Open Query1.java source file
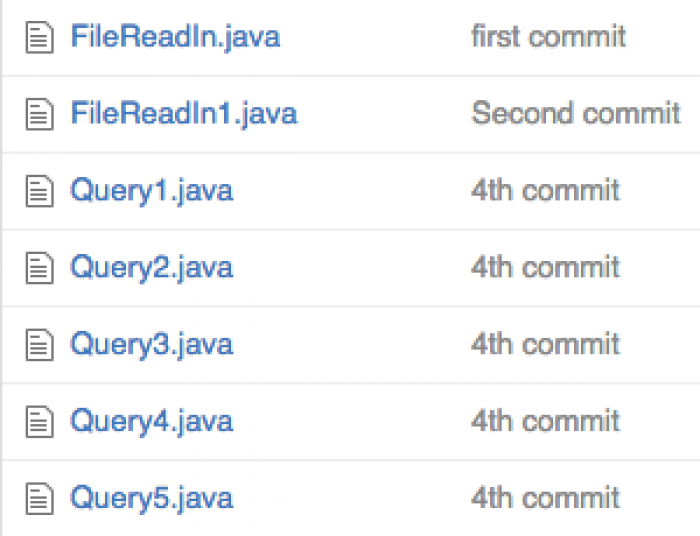This screenshot has height=536, width=700. 152,191
